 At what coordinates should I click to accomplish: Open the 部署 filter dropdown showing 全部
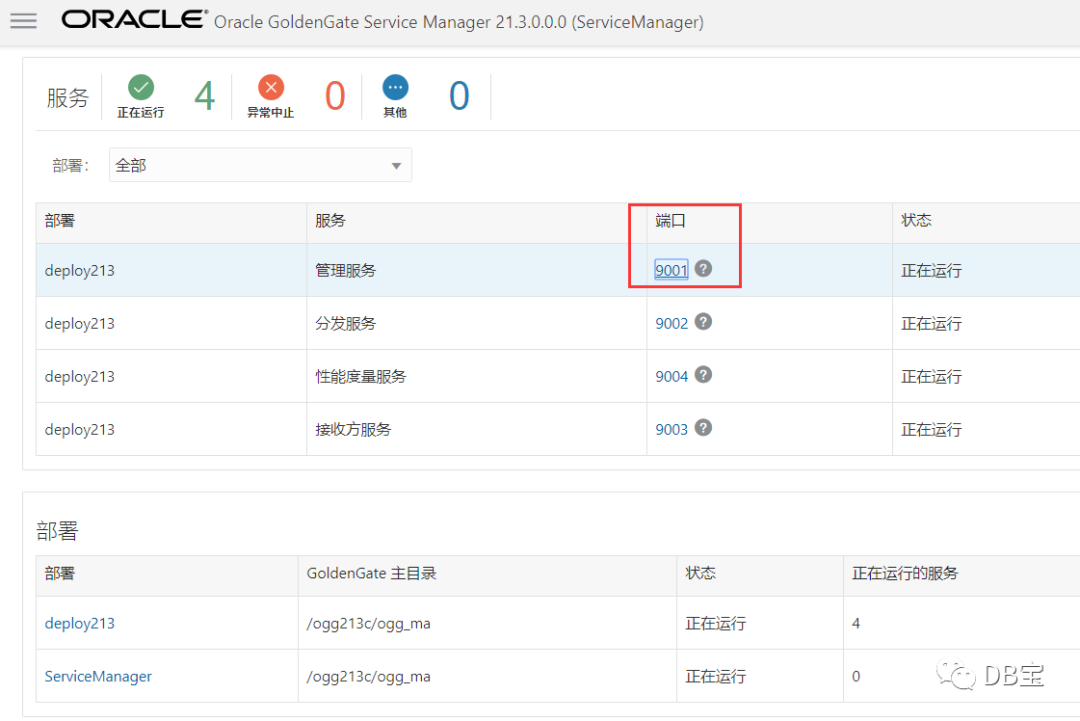260,165
